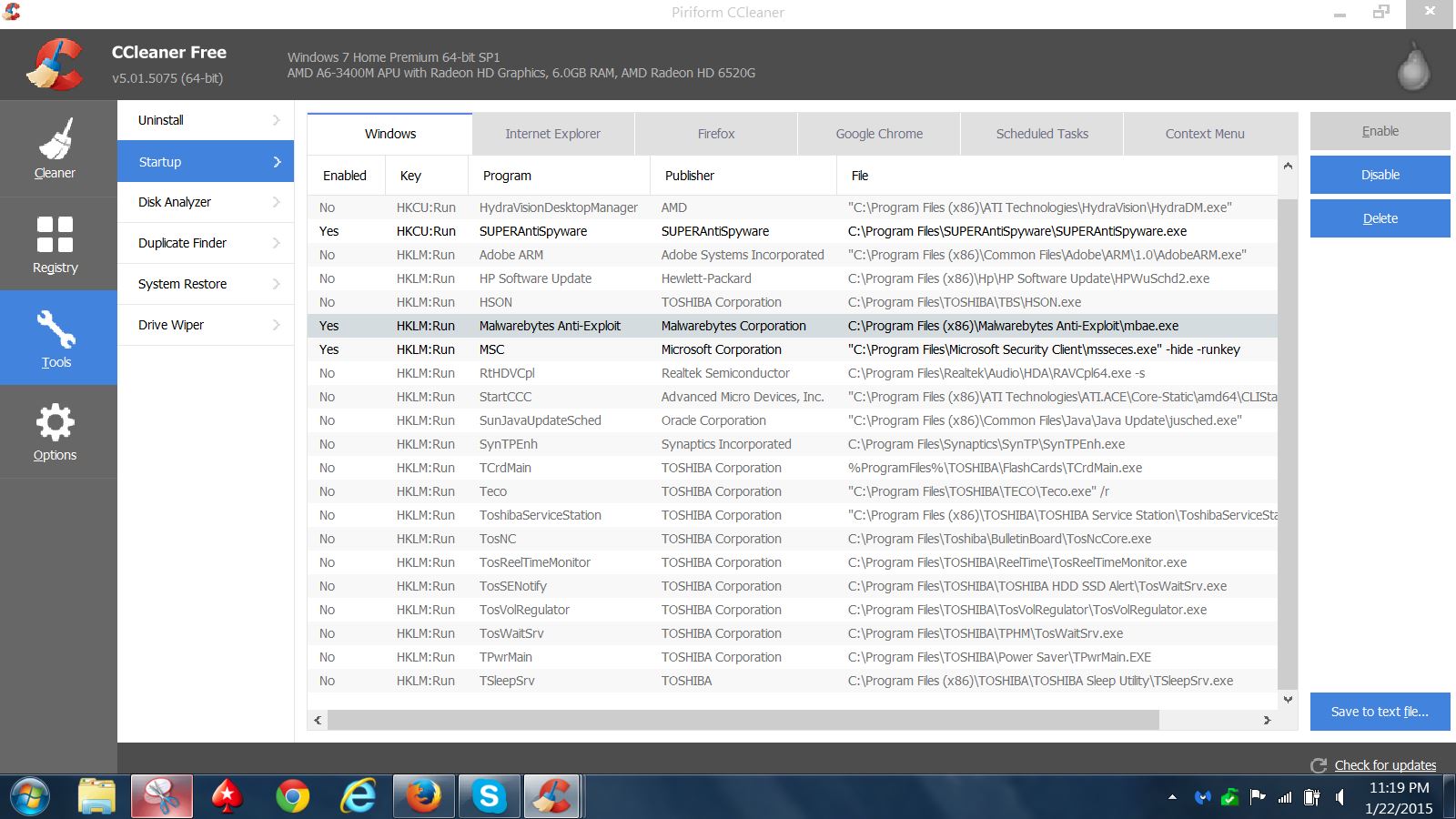Screen dimensions: 1456x819
Task: Switch to the Windows startup tab
Action: pos(390,134)
